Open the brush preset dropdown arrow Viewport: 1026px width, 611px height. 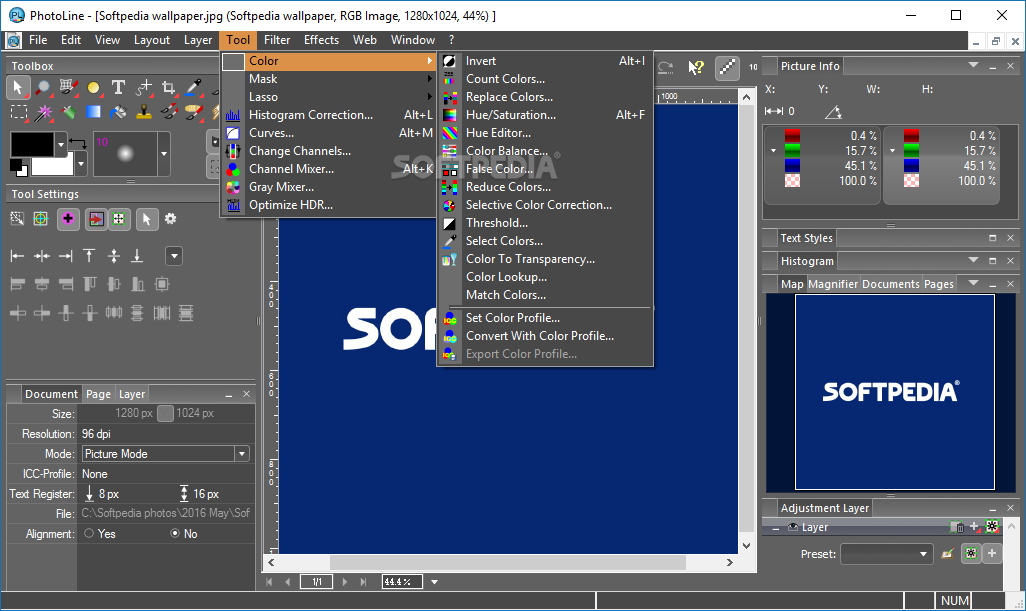pyautogui.click(x=164, y=154)
